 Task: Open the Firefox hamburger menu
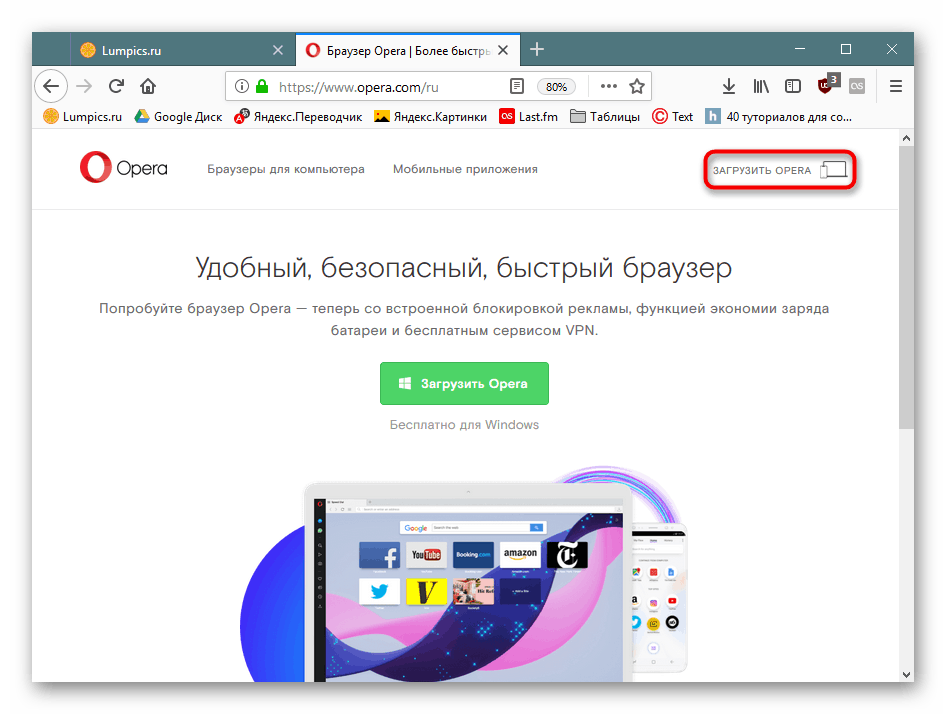(896, 86)
